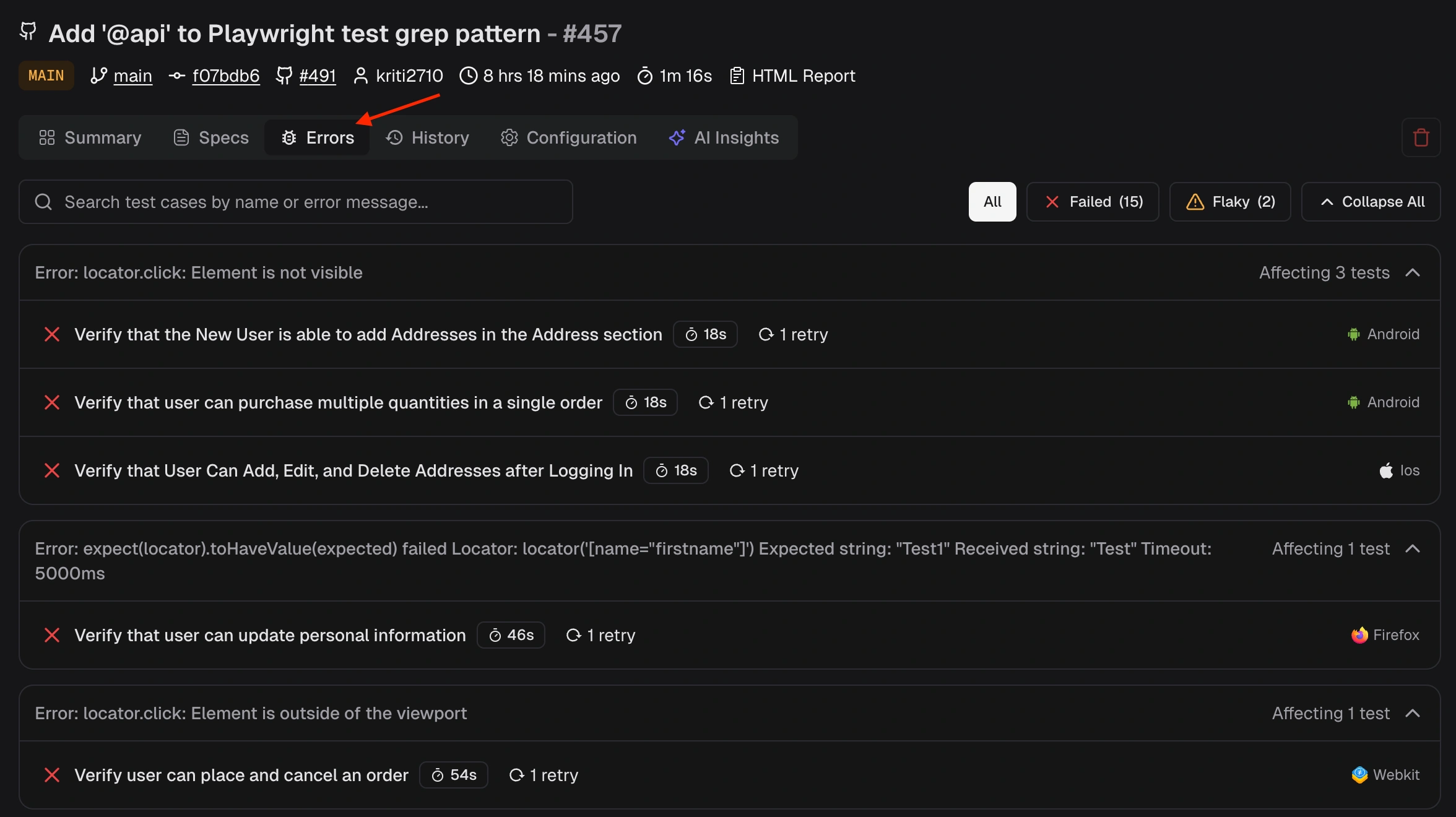Select the All results filter

pyautogui.click(x=992, y=201)
